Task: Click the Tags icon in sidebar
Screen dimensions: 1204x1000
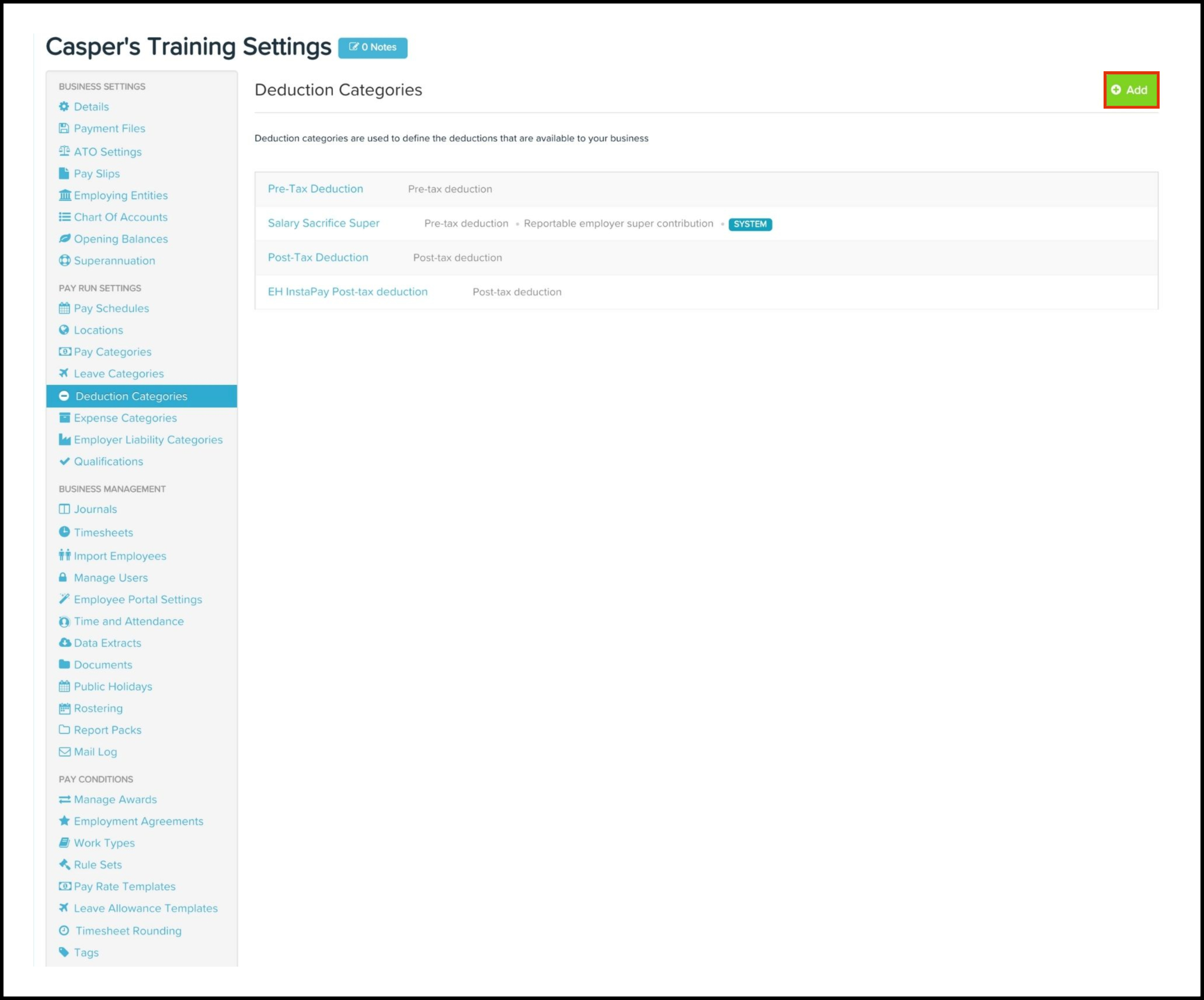Action: [64, 952]
